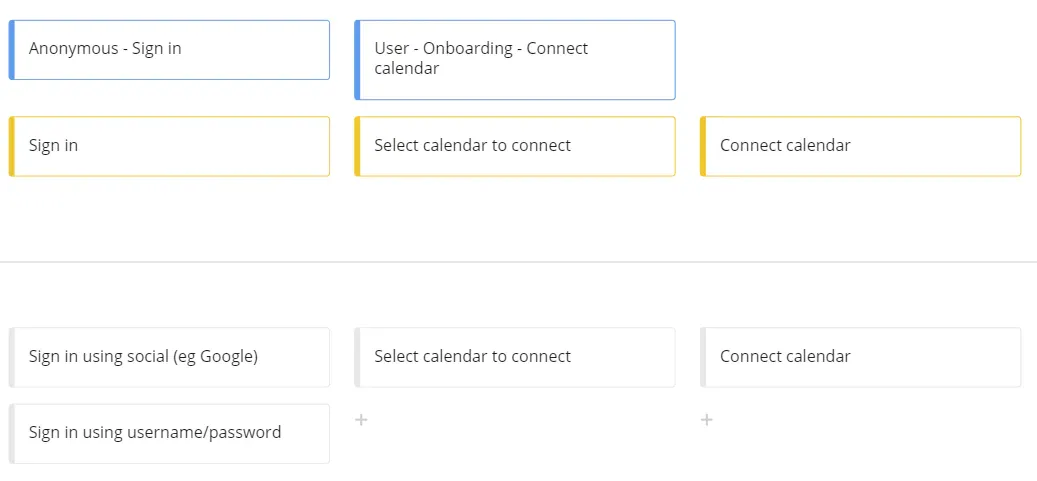Image resolution: width=1037 pixels, height=481 pixels.
Task: Click blue color strip on User - Onboarding card
Action: coord(357,60)
